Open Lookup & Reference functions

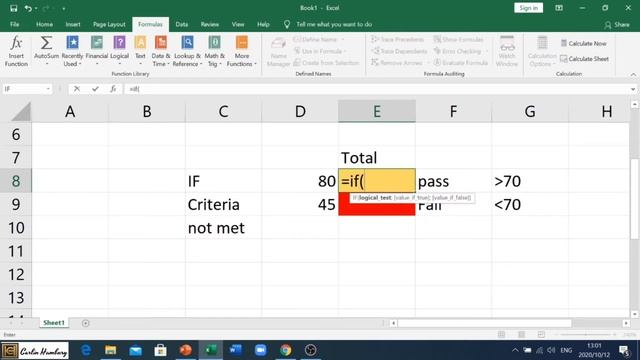click(x=187, y=51)
